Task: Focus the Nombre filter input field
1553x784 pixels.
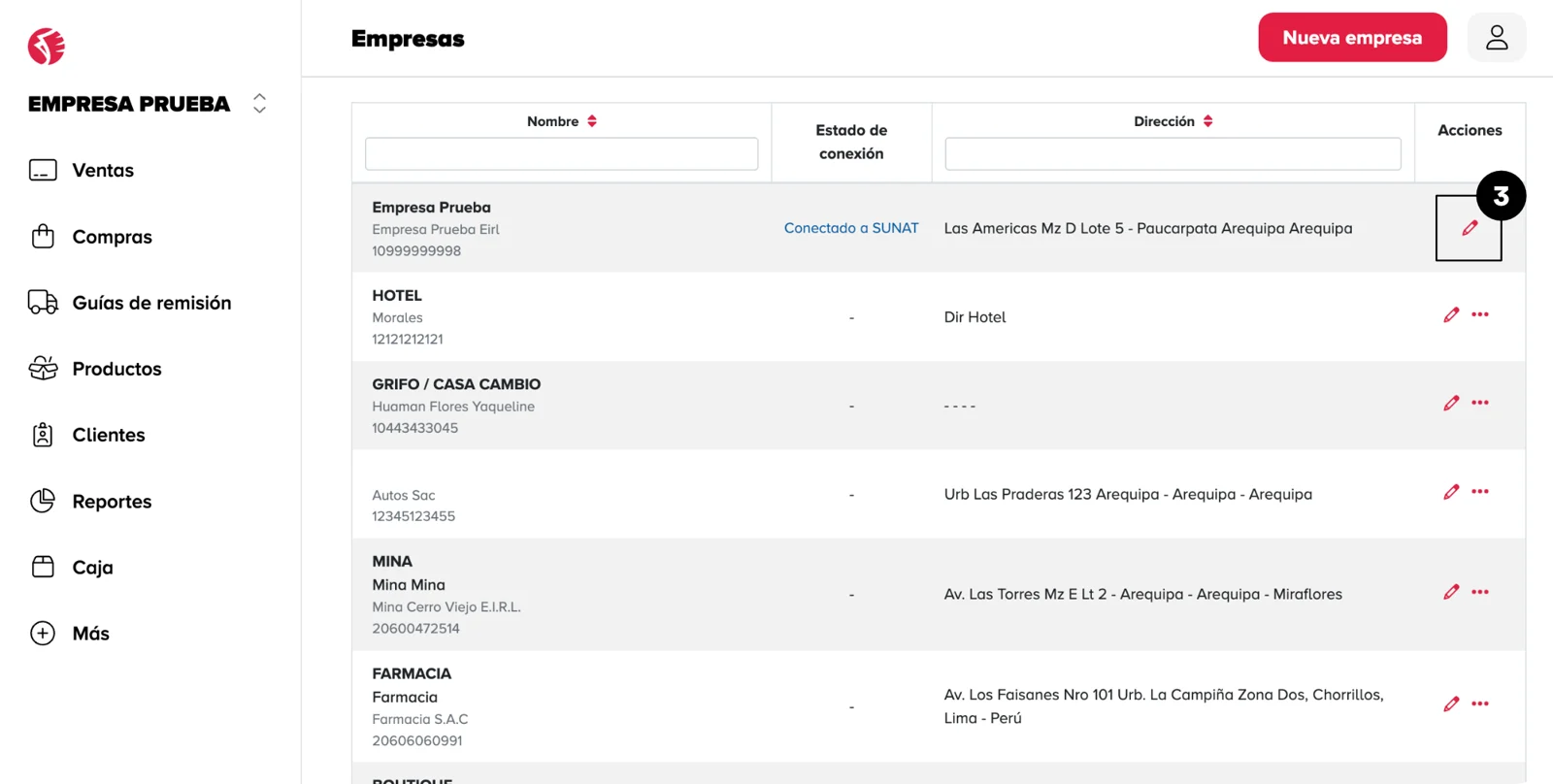Action: click(561, 154)
